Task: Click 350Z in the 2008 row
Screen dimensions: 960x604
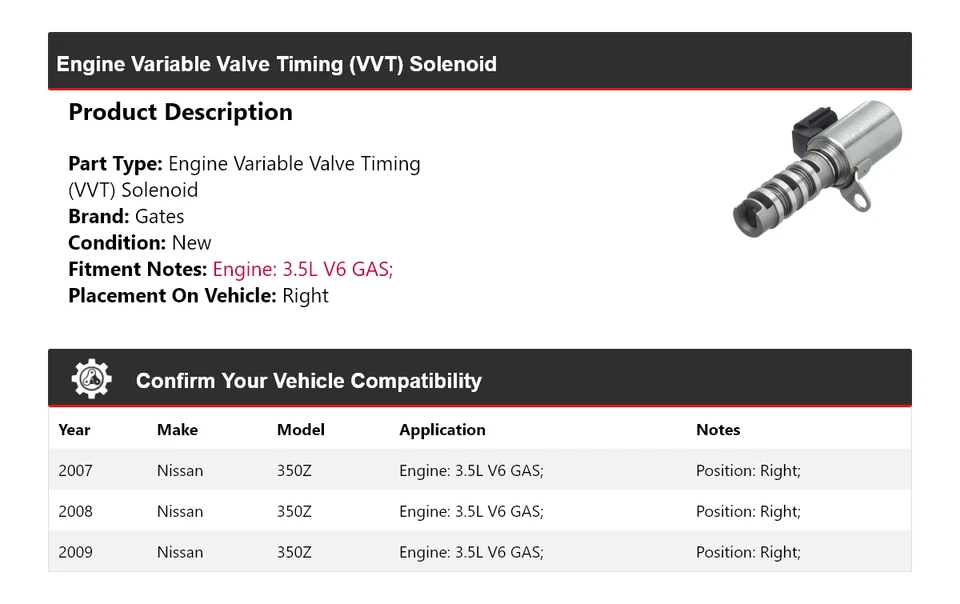Action: tap(294, 512)
